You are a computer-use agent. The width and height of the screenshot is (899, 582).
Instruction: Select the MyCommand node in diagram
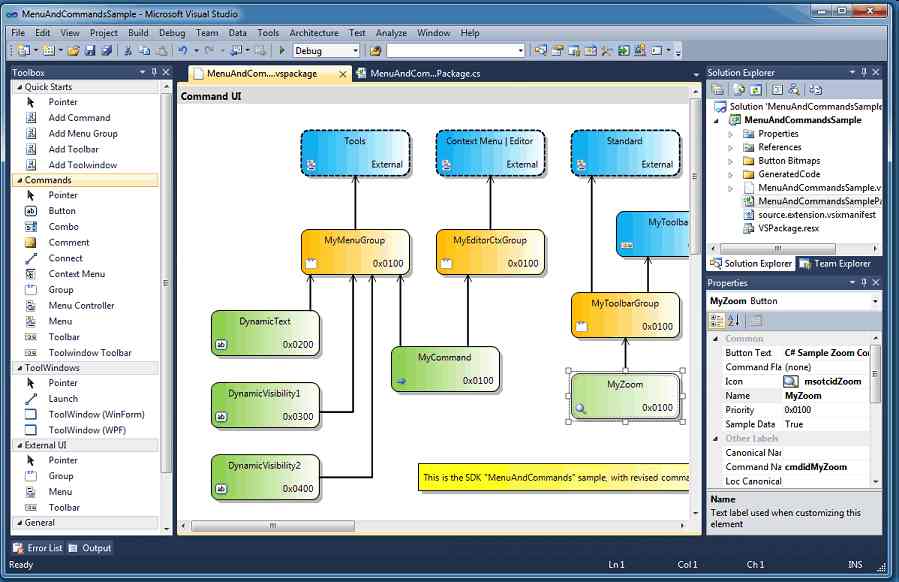click(445, 369)
